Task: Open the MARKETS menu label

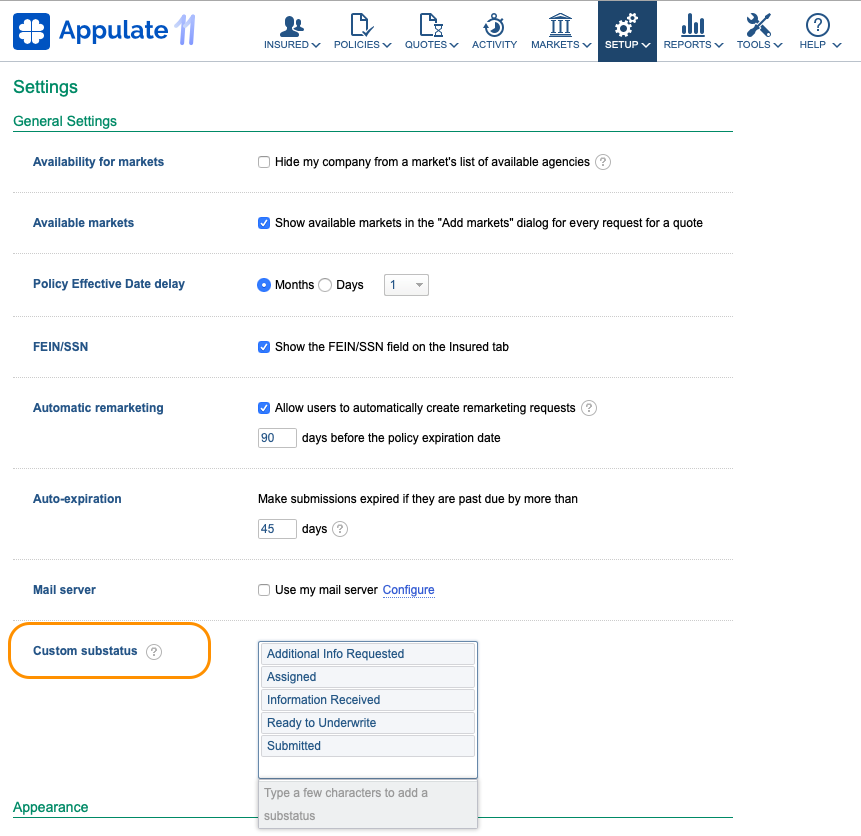Action: tap(555, 44)
